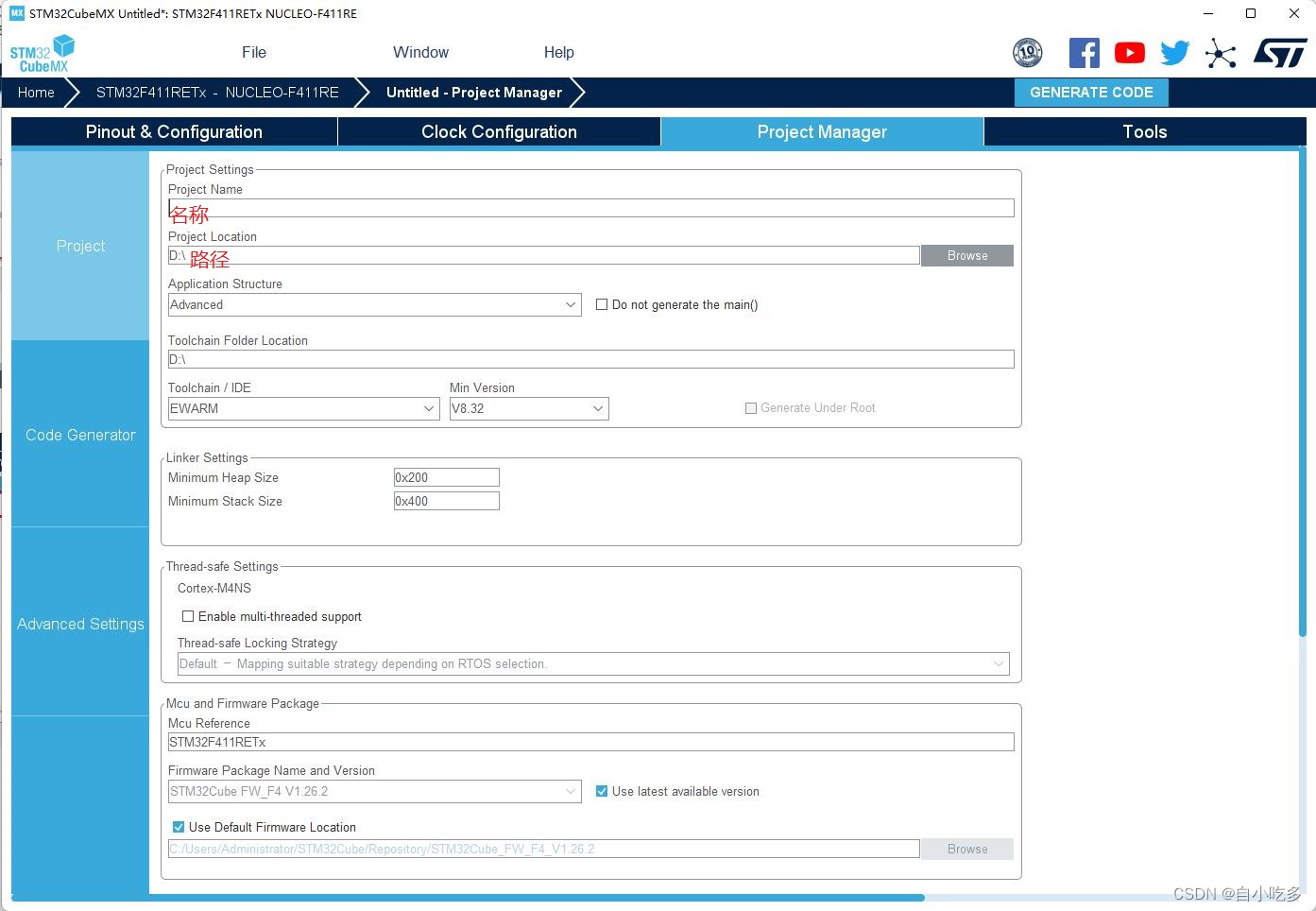
Task: Open Min Version dropdown showing V8.32
Action: 529,408
